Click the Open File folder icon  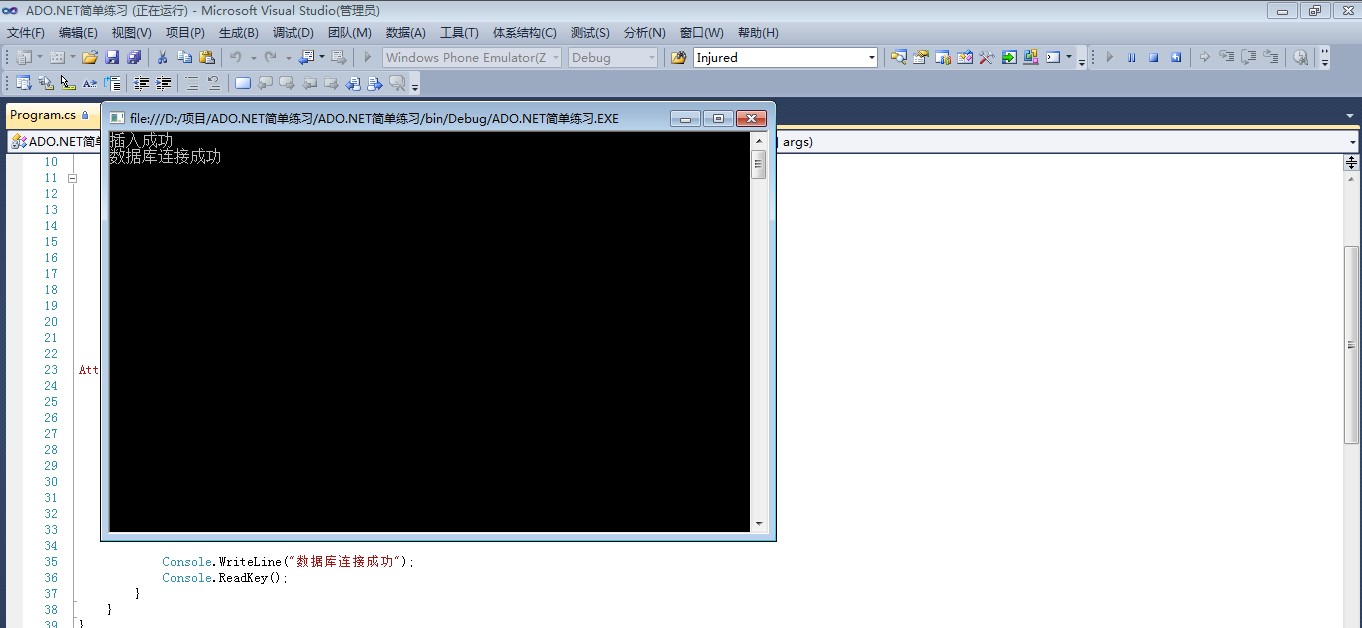point(90,58)
